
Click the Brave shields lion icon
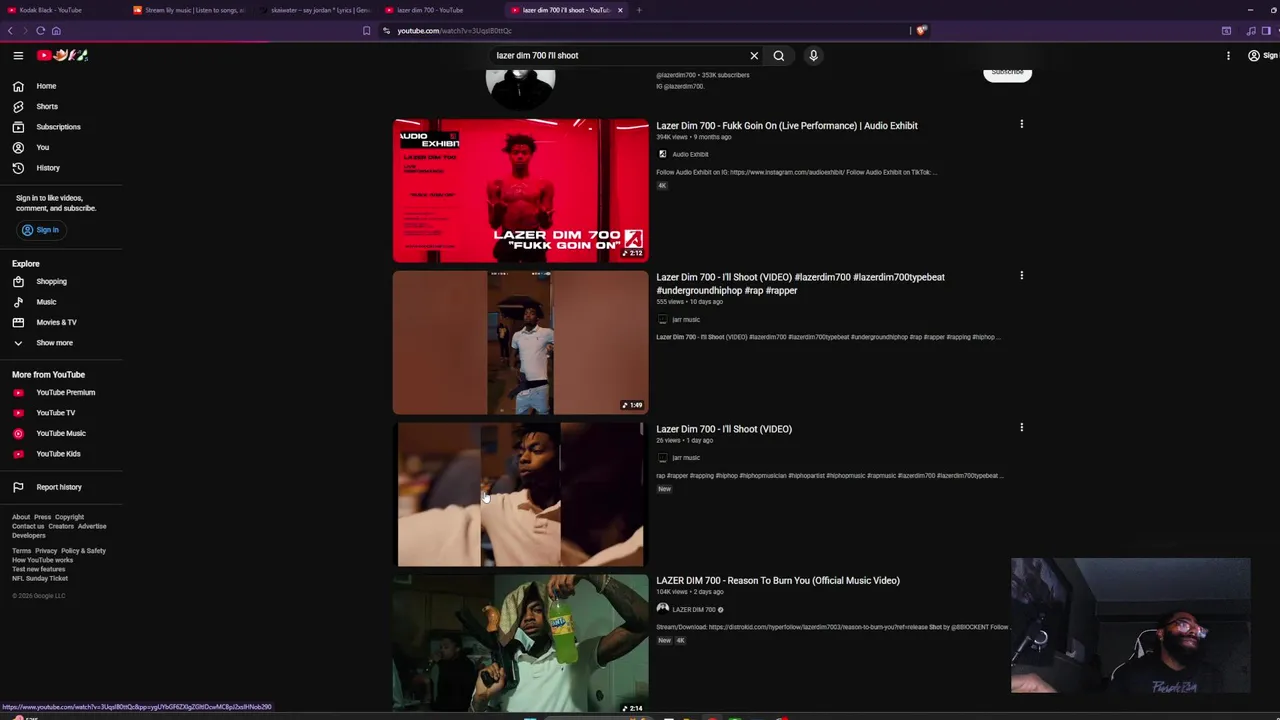tap(921, 31)
